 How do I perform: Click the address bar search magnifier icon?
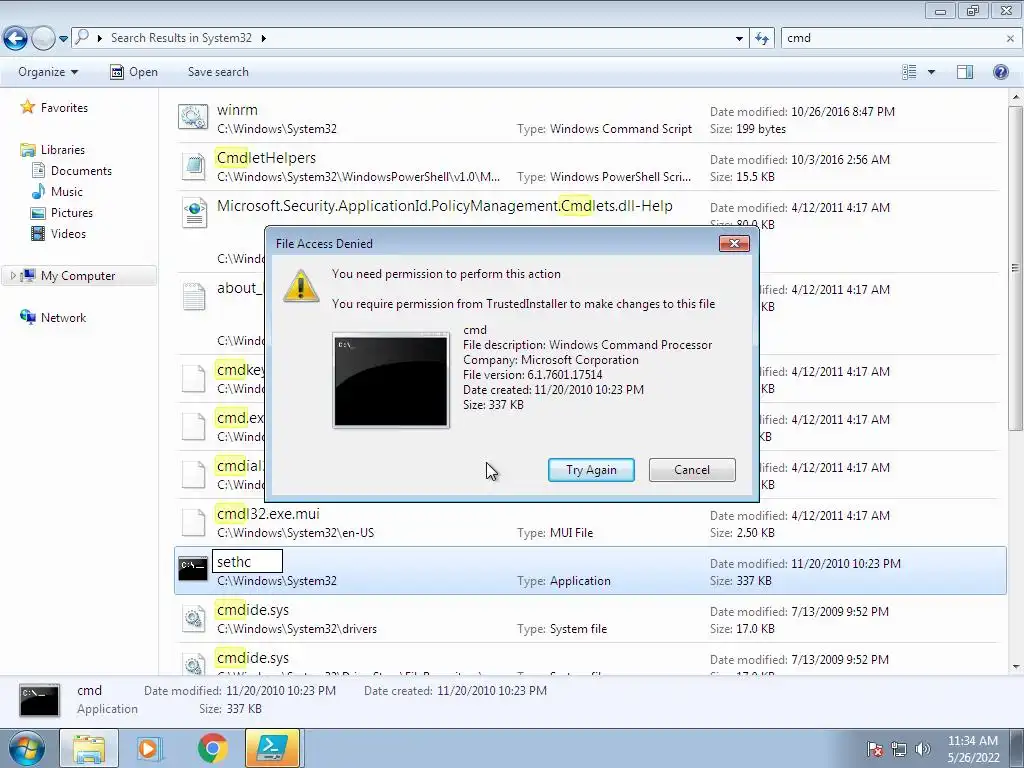click(x=82, y=37)
